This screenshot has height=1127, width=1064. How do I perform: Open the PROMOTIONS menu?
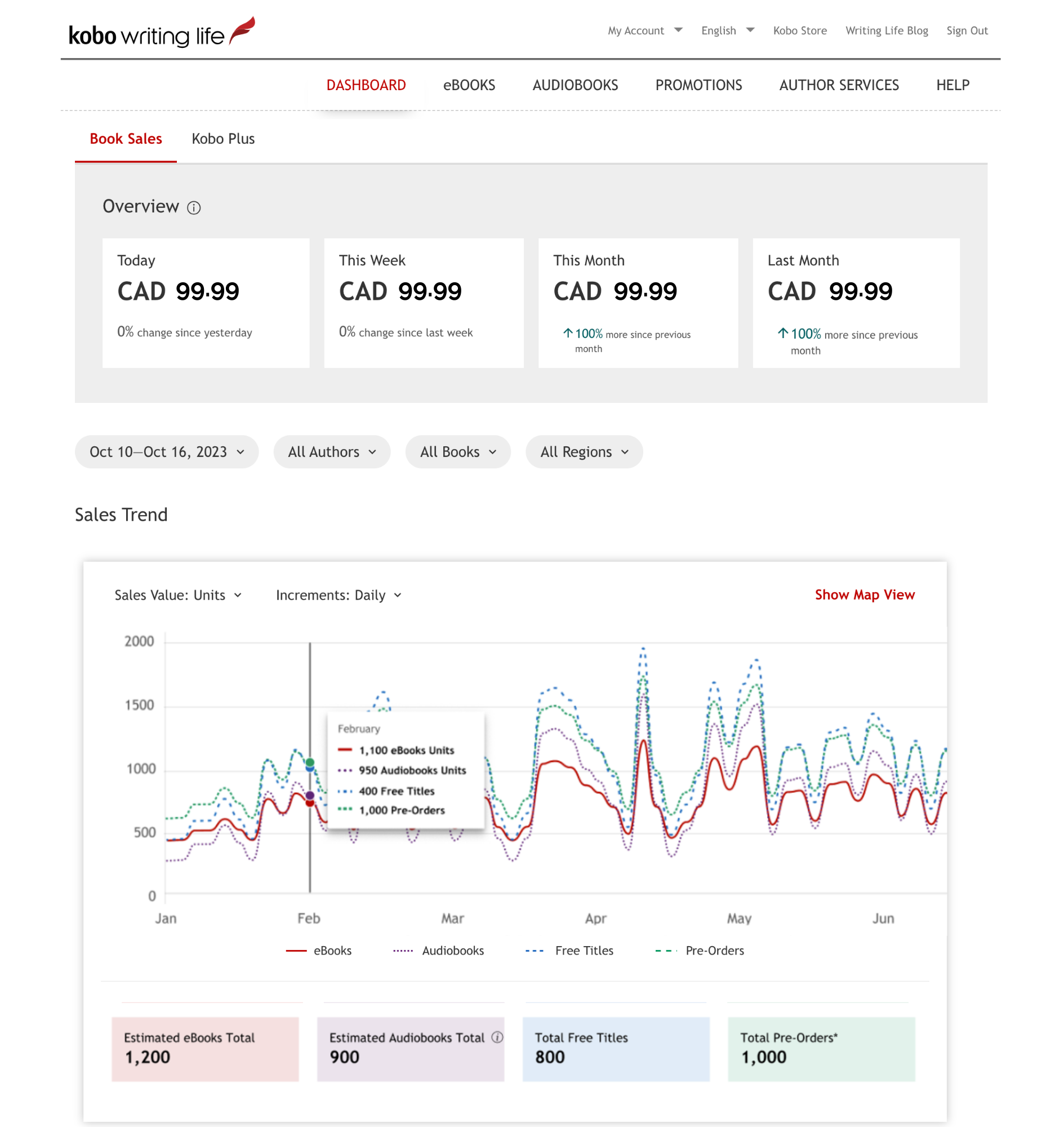(698, 85)
